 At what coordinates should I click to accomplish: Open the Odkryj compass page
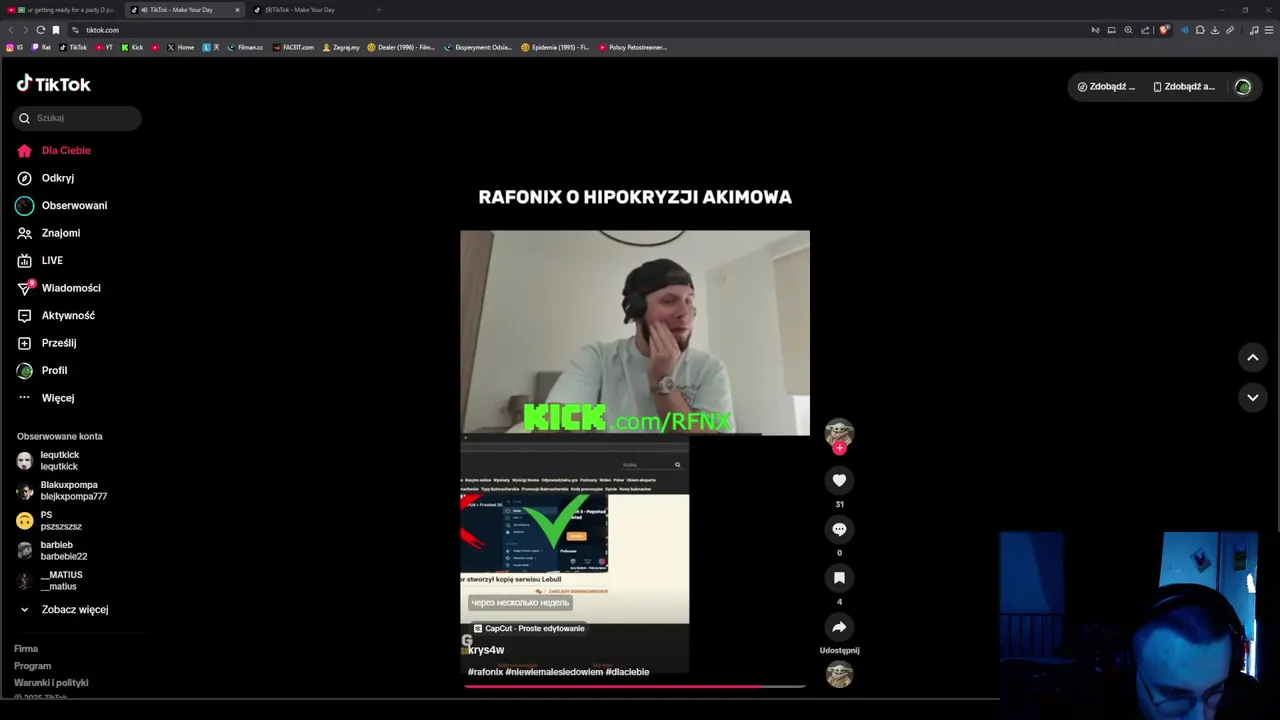click(x=46, y=178)
